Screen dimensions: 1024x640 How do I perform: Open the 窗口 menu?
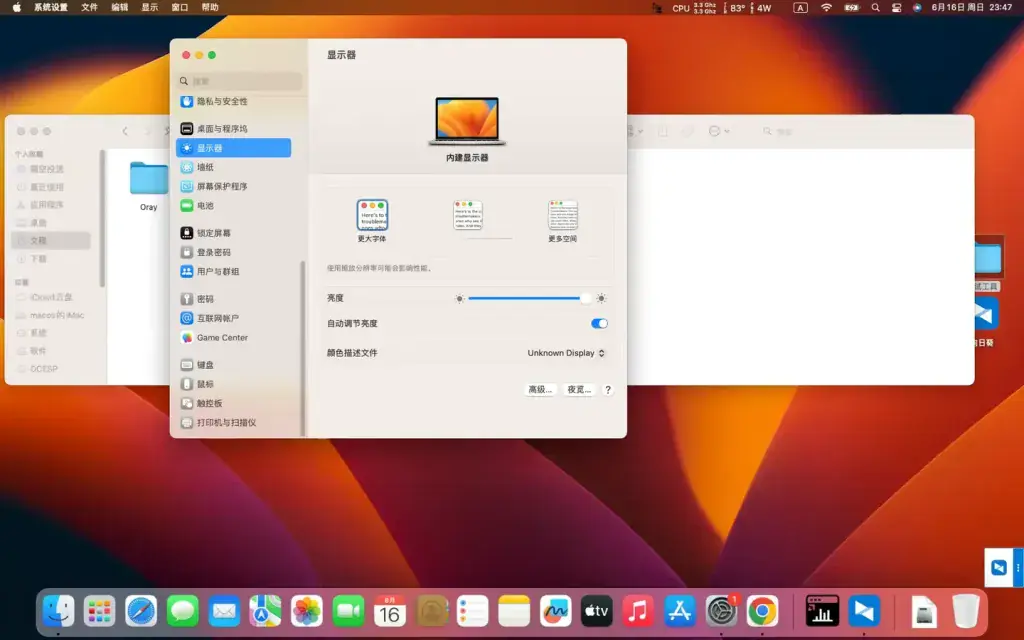180,8
